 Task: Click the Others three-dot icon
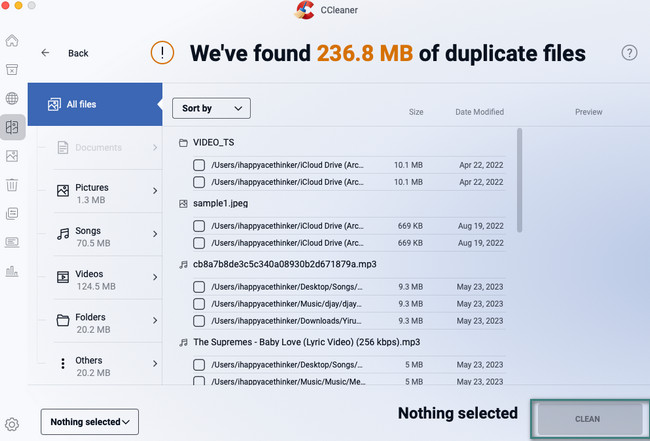point(63,363)
